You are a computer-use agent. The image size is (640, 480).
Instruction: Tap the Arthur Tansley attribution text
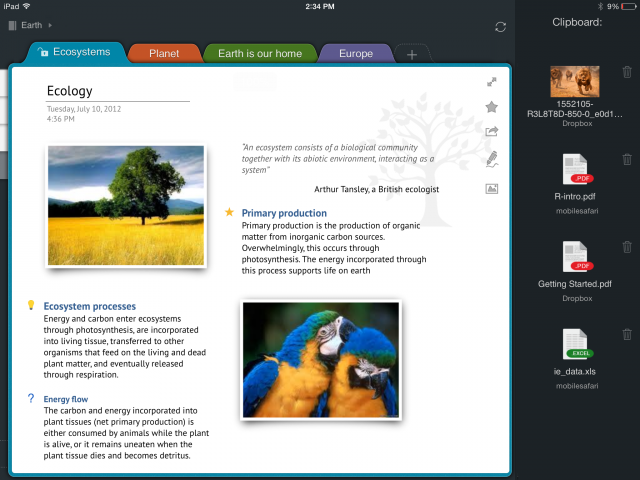[376, 189]
